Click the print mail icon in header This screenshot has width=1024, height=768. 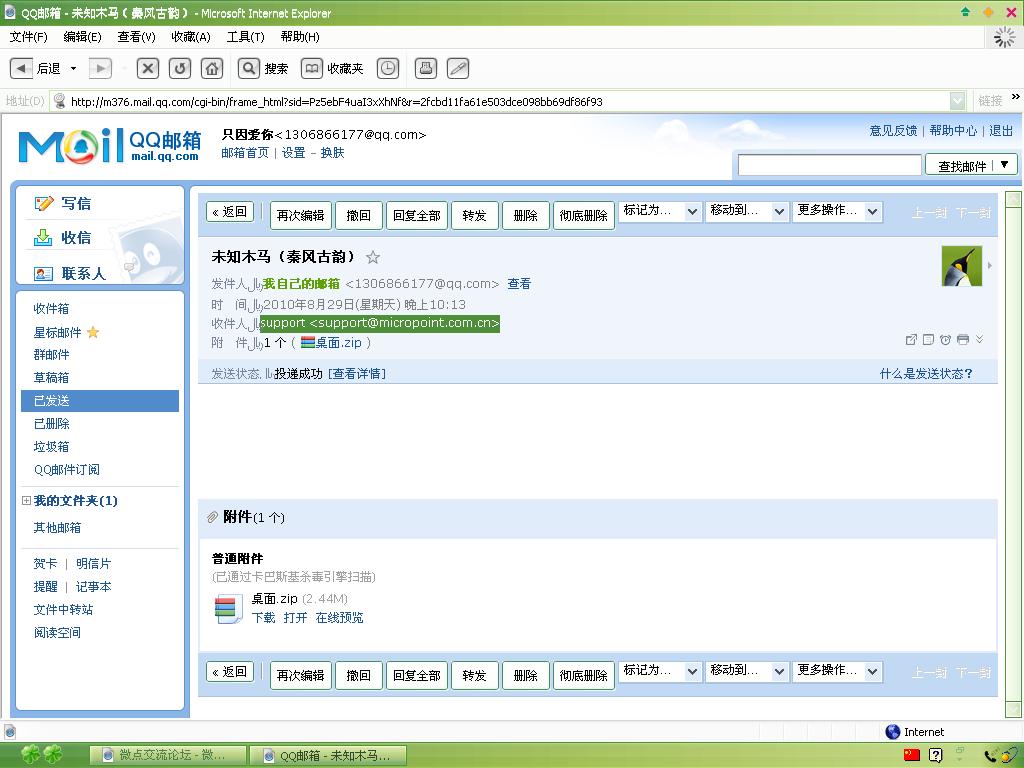pyautogui.click(x=963, y=340)
